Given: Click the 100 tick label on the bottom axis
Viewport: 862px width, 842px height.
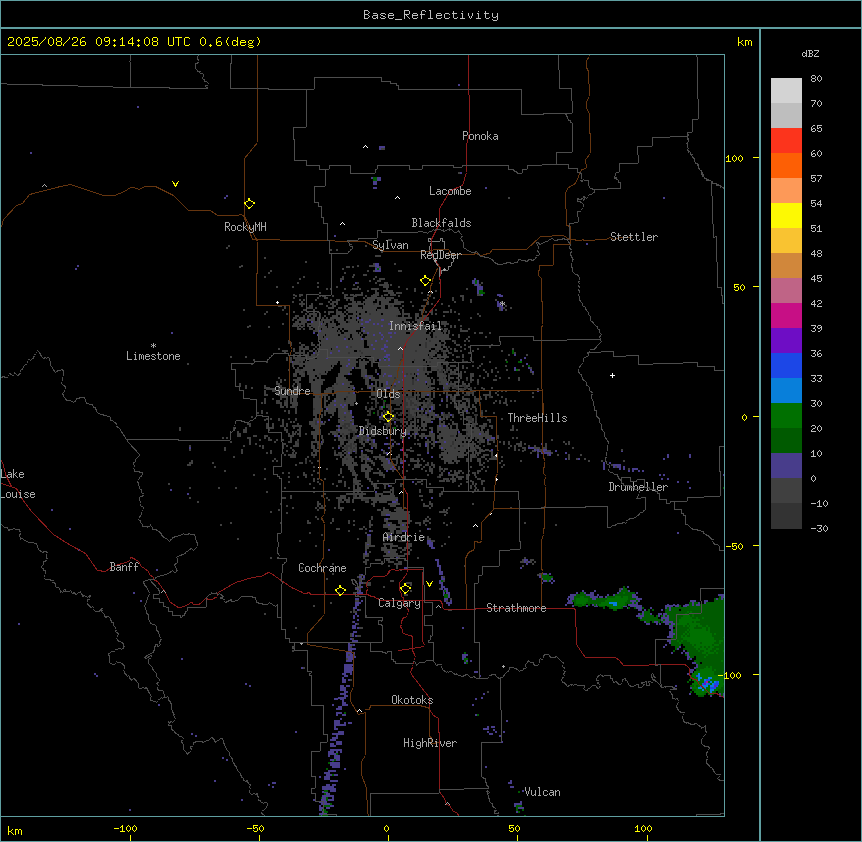Looking at the screenshot, I should click(643, 828).
